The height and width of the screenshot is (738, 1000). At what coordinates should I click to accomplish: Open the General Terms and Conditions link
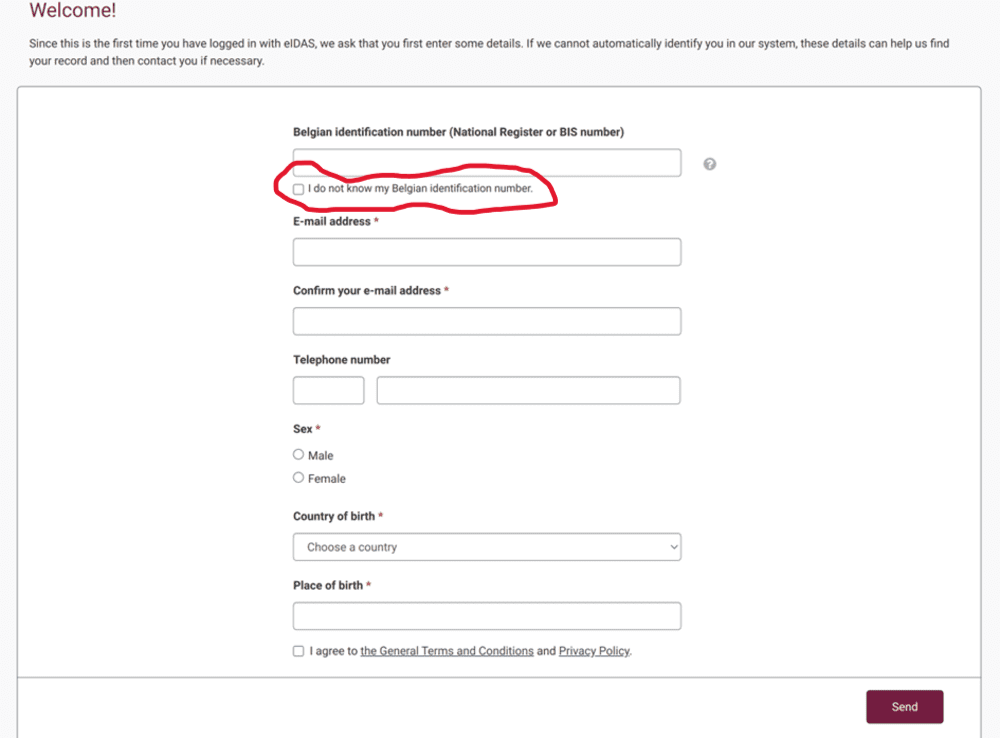(447, 651)
